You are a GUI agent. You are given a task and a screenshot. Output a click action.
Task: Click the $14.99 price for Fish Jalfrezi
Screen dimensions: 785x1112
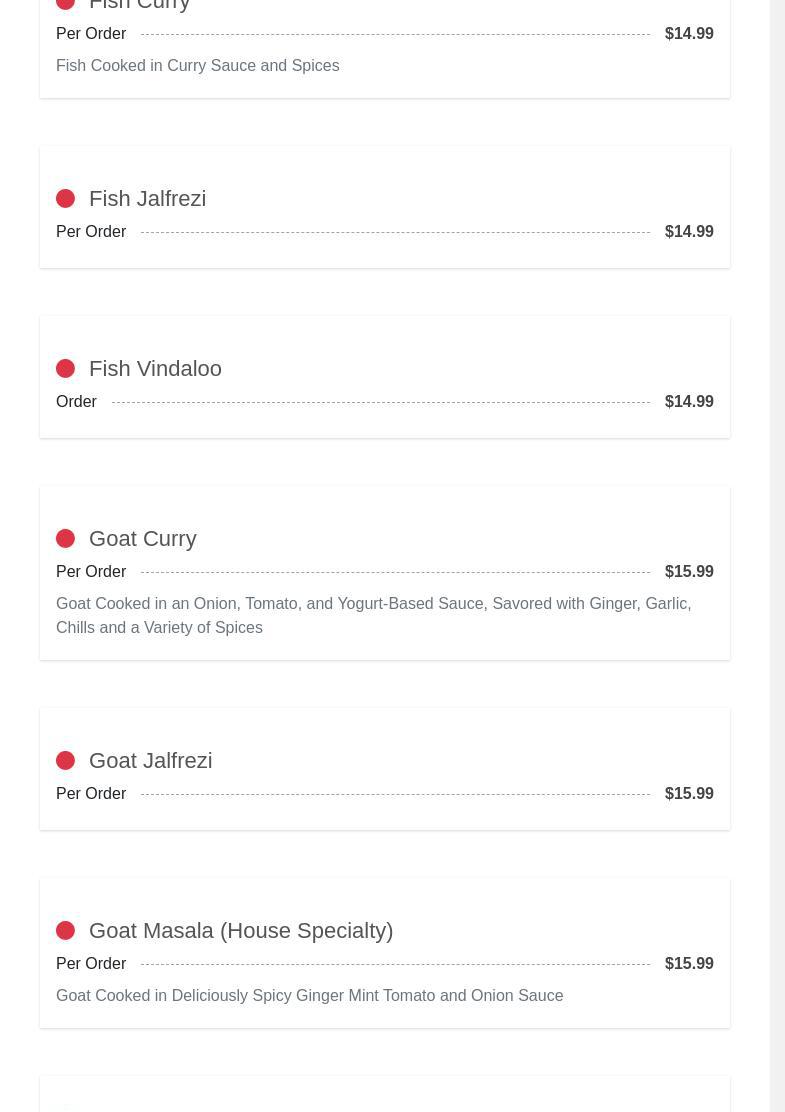coord(689,232)
